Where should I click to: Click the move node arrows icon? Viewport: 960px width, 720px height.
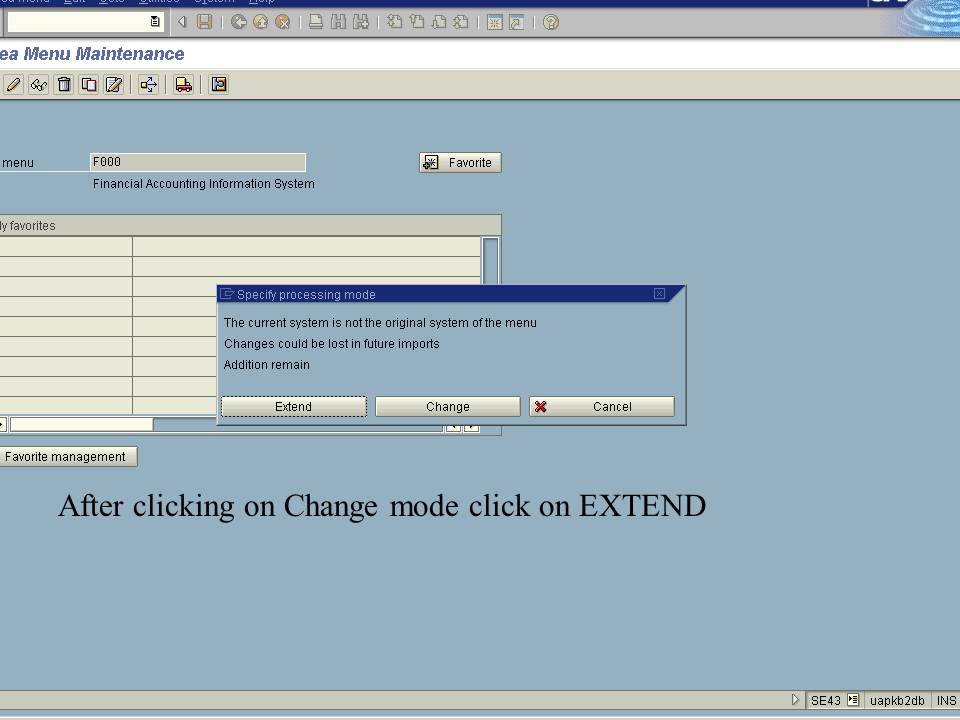point(147,84)
